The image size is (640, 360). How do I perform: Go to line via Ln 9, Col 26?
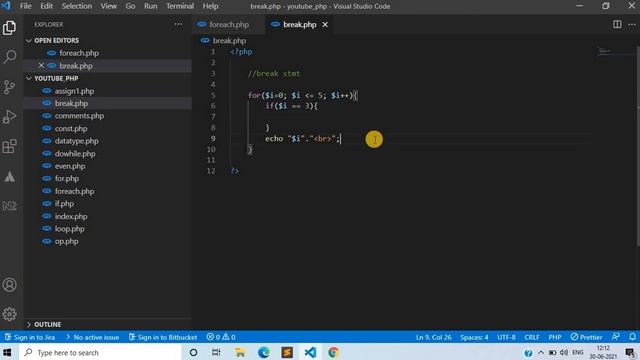(433, 337)
